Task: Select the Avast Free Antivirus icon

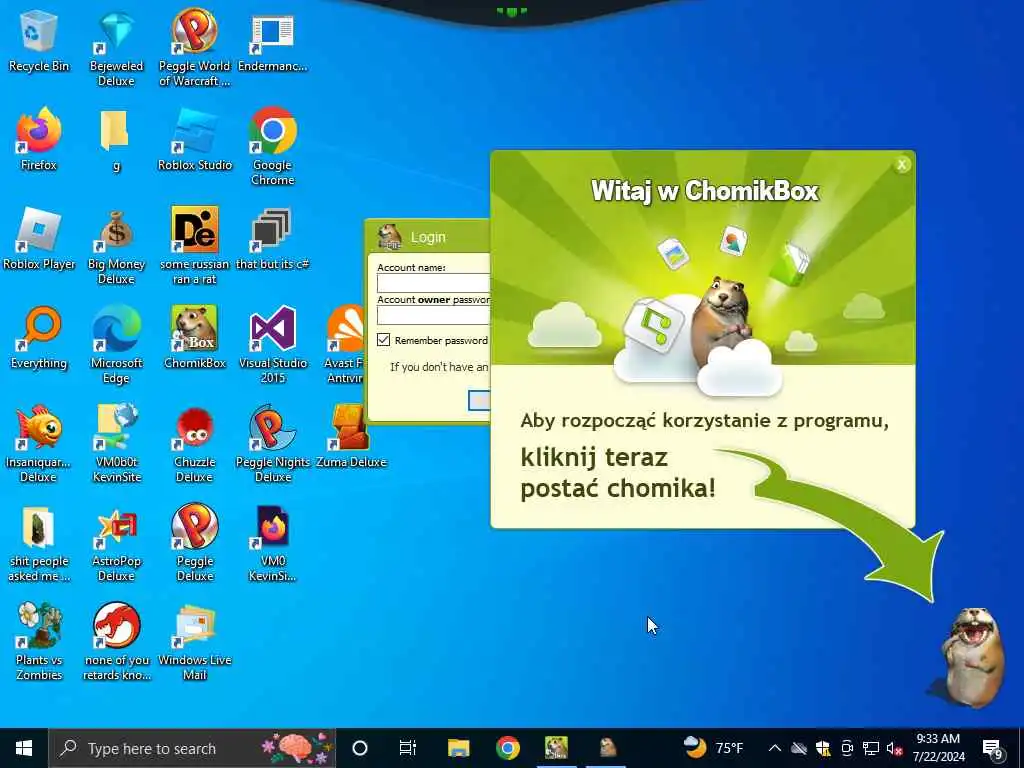Action: pos(344,345)
